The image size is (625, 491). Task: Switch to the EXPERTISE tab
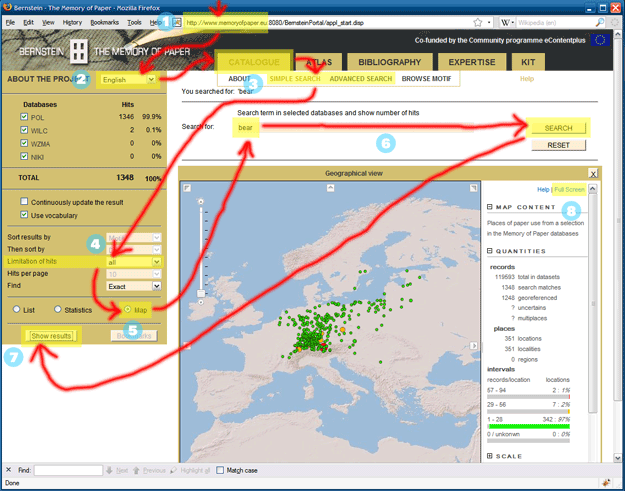point(472,62)
